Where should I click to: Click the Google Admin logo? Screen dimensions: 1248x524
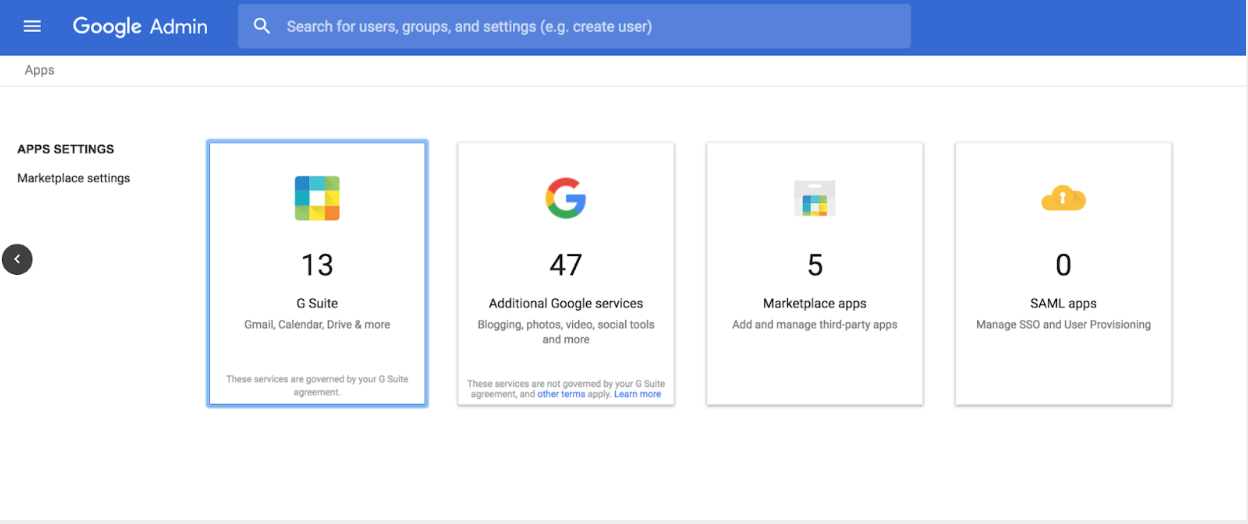[140, 26]
